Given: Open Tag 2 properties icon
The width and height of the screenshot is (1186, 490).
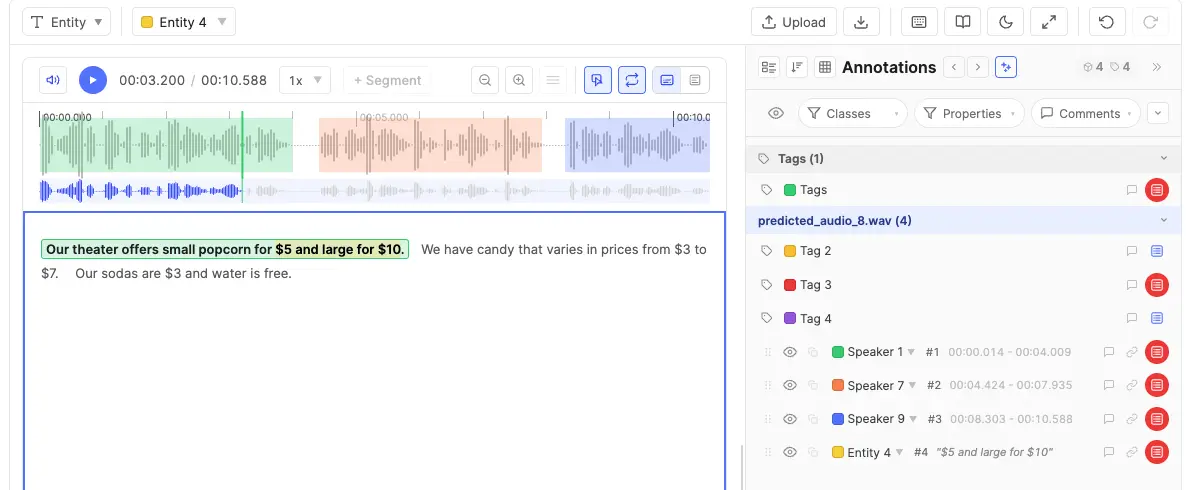Looking at the screenshot, I should [x=1157, y=251].
